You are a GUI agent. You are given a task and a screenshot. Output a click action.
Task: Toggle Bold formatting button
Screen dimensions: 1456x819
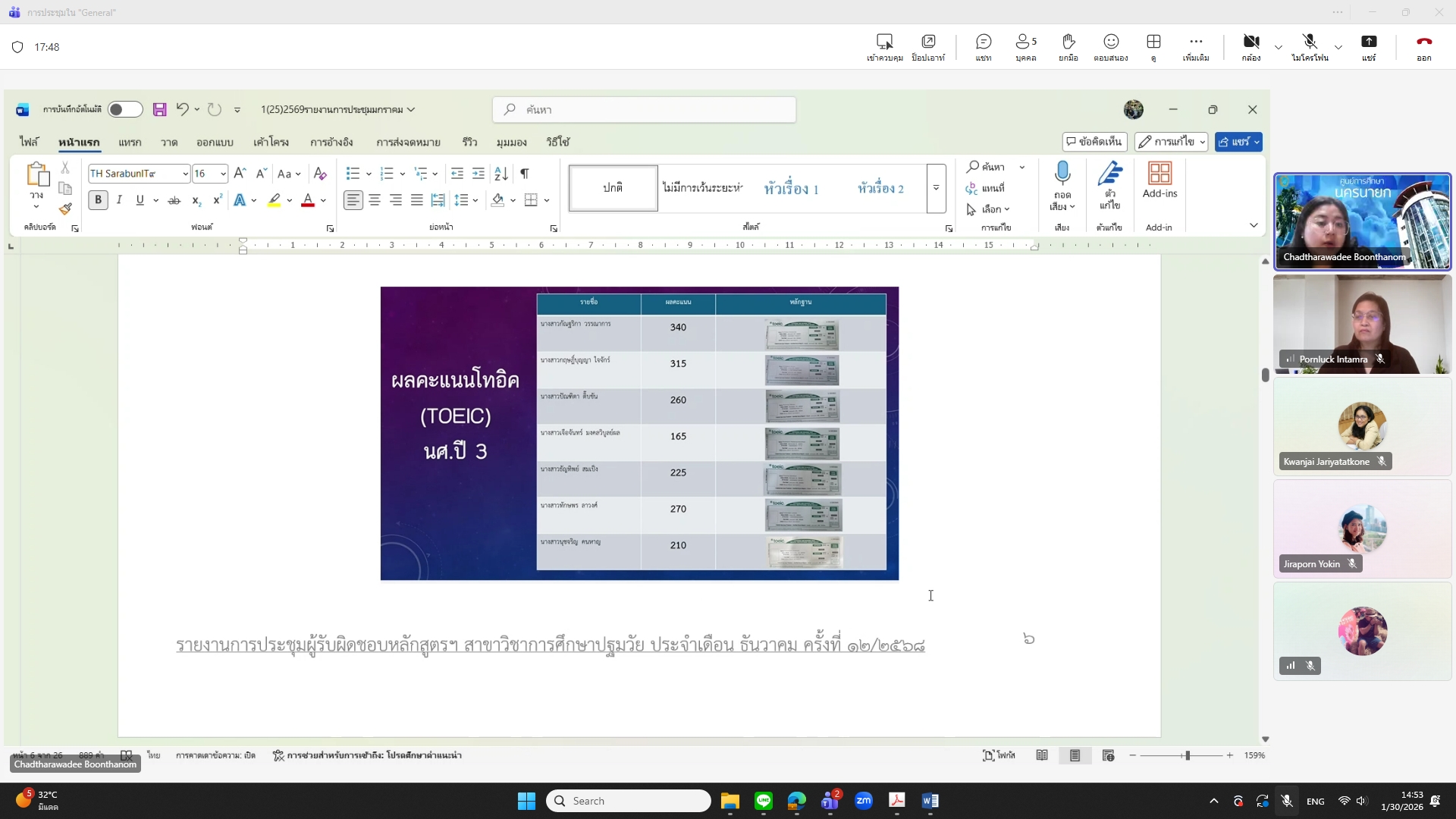(98, 200)
